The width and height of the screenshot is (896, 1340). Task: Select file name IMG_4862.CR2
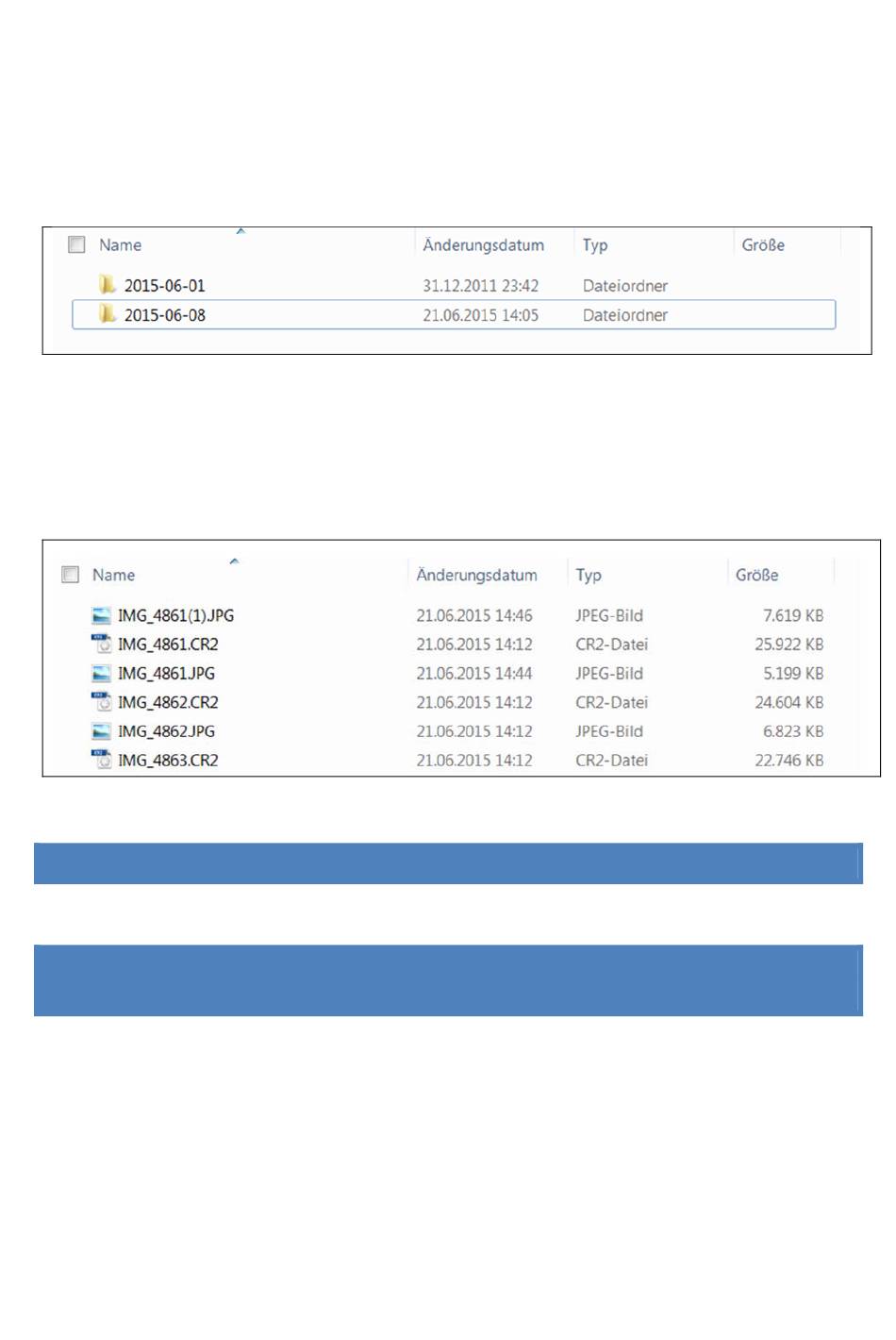(168, 702)
